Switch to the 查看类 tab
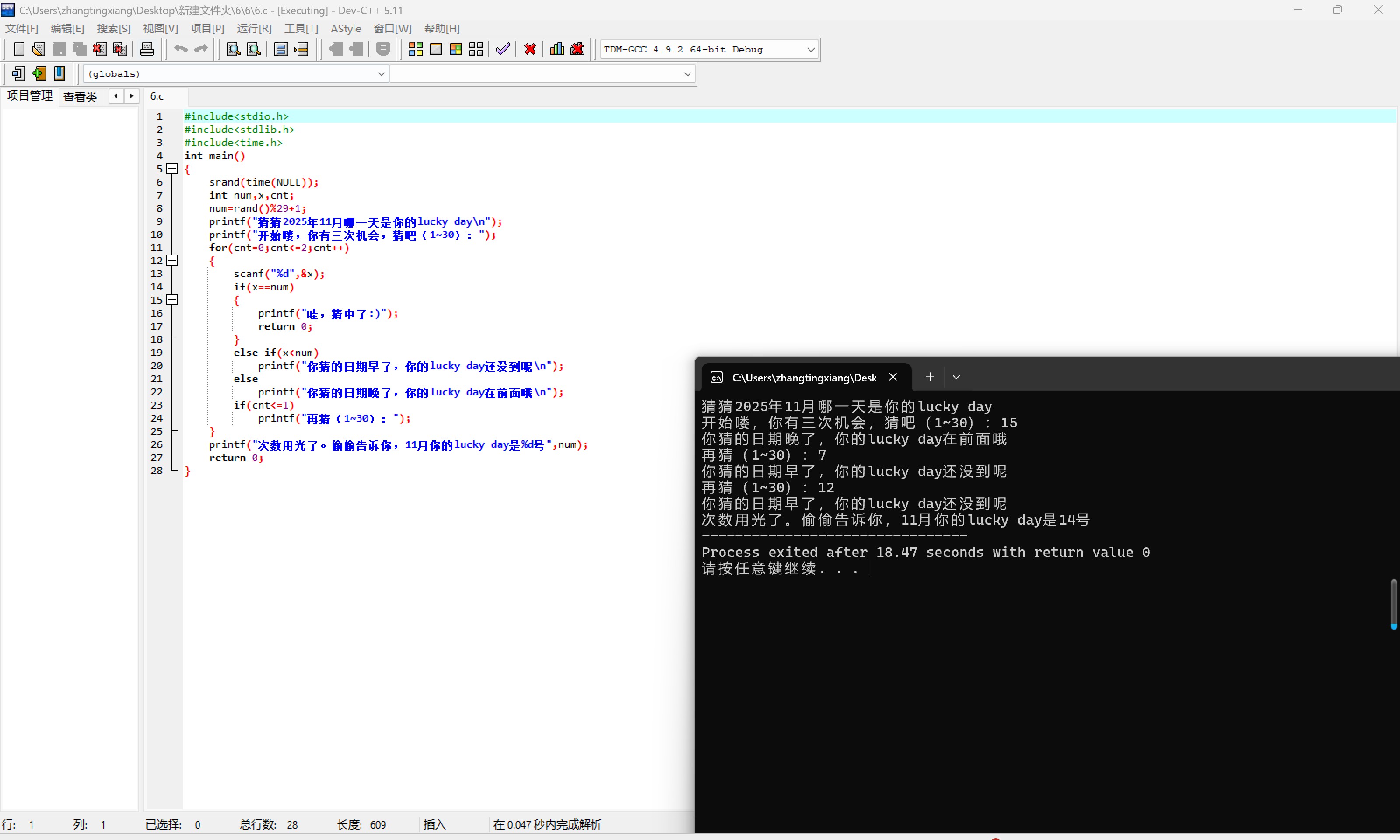Image resolution: width=1400 pixels, height=840 pixels. click(80, 97)
